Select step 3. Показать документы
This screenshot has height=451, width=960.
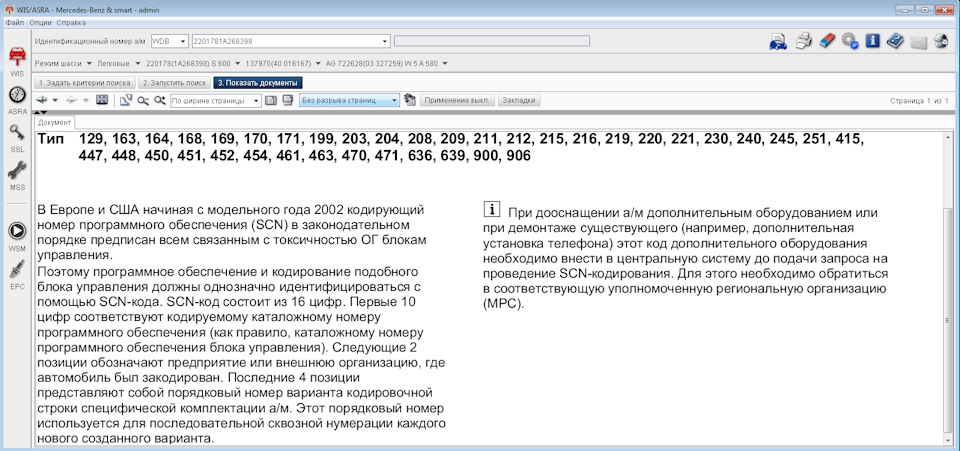[258, 83]
